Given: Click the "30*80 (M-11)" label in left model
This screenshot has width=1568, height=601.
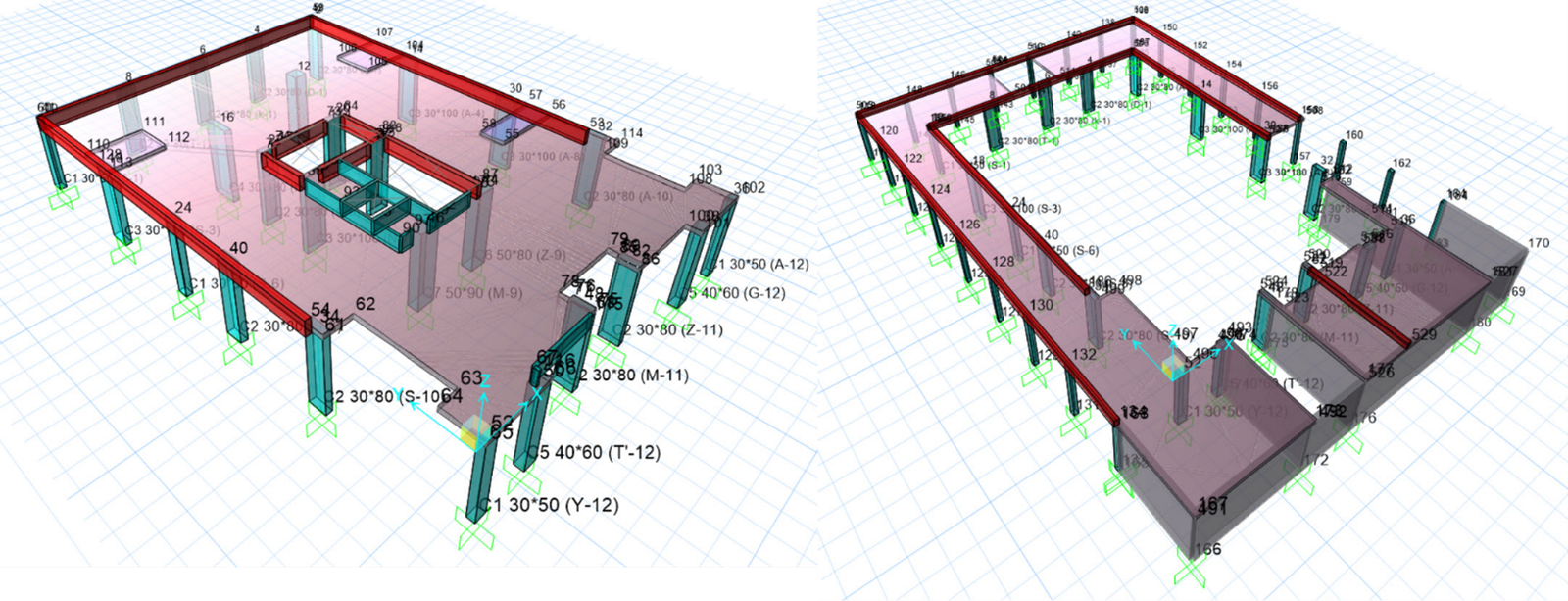Looking at the screenshot, I should [x=640, y=375].
